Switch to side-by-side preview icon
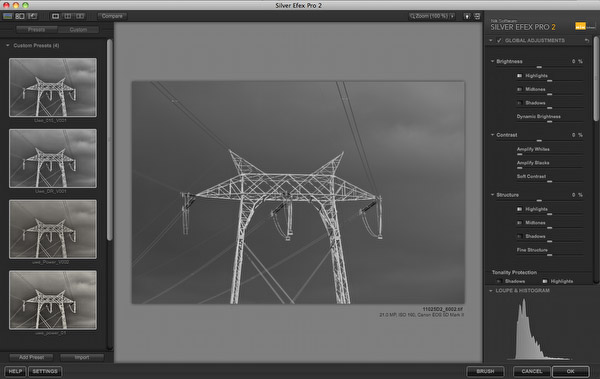 pos(80,16)
